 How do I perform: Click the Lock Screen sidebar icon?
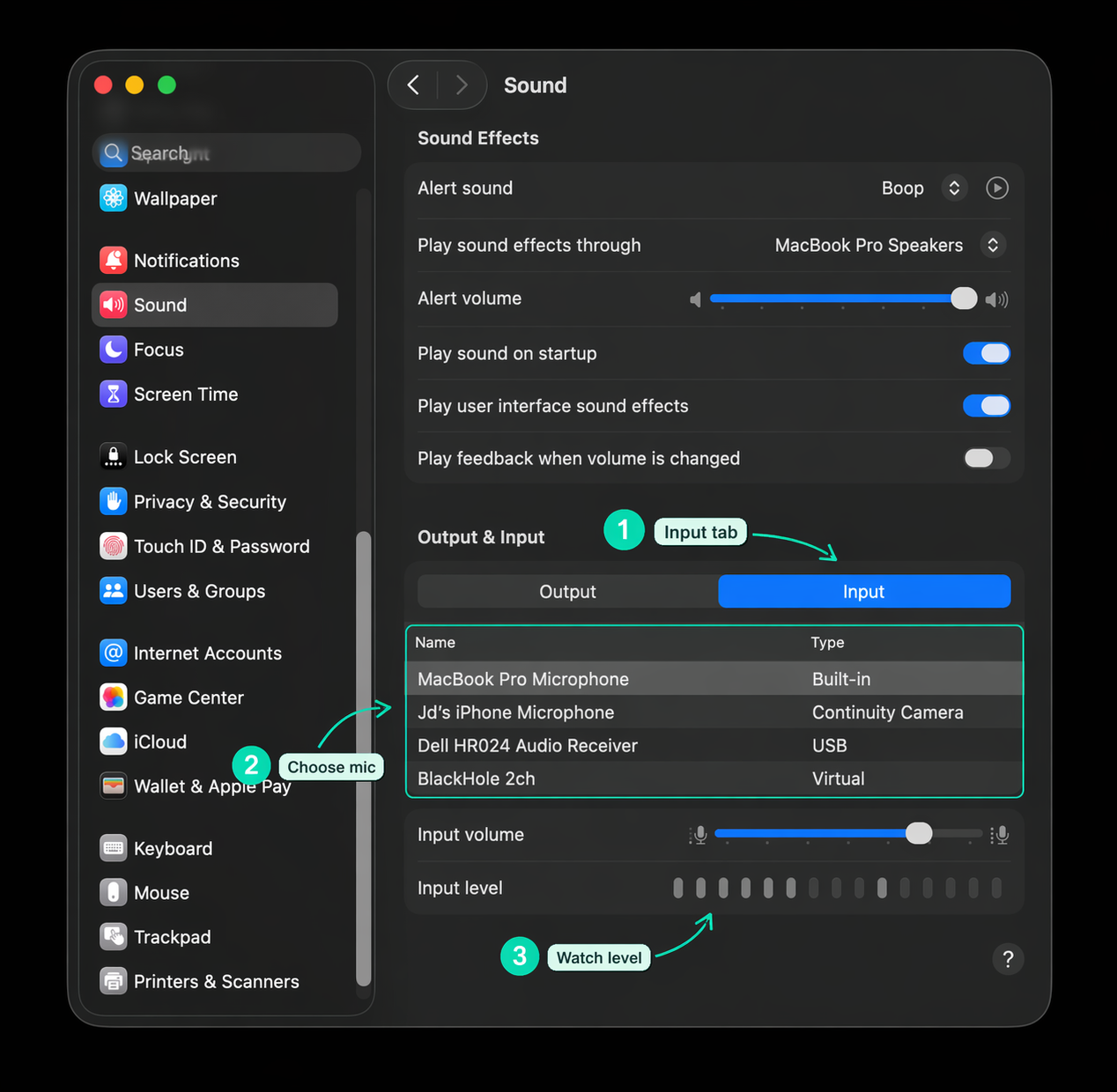(114, 456)
